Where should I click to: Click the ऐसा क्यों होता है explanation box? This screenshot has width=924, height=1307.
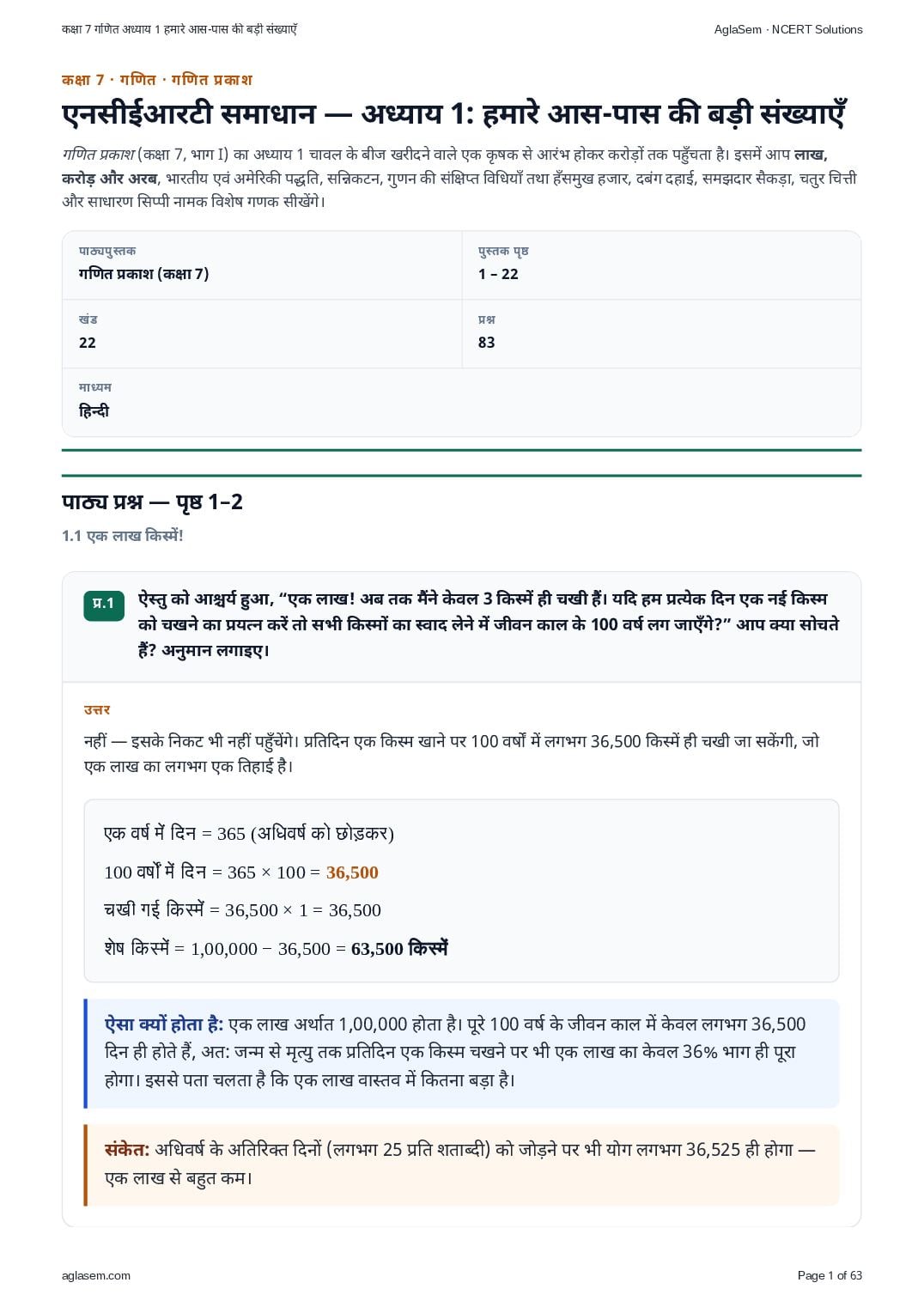pos(461,1053)
